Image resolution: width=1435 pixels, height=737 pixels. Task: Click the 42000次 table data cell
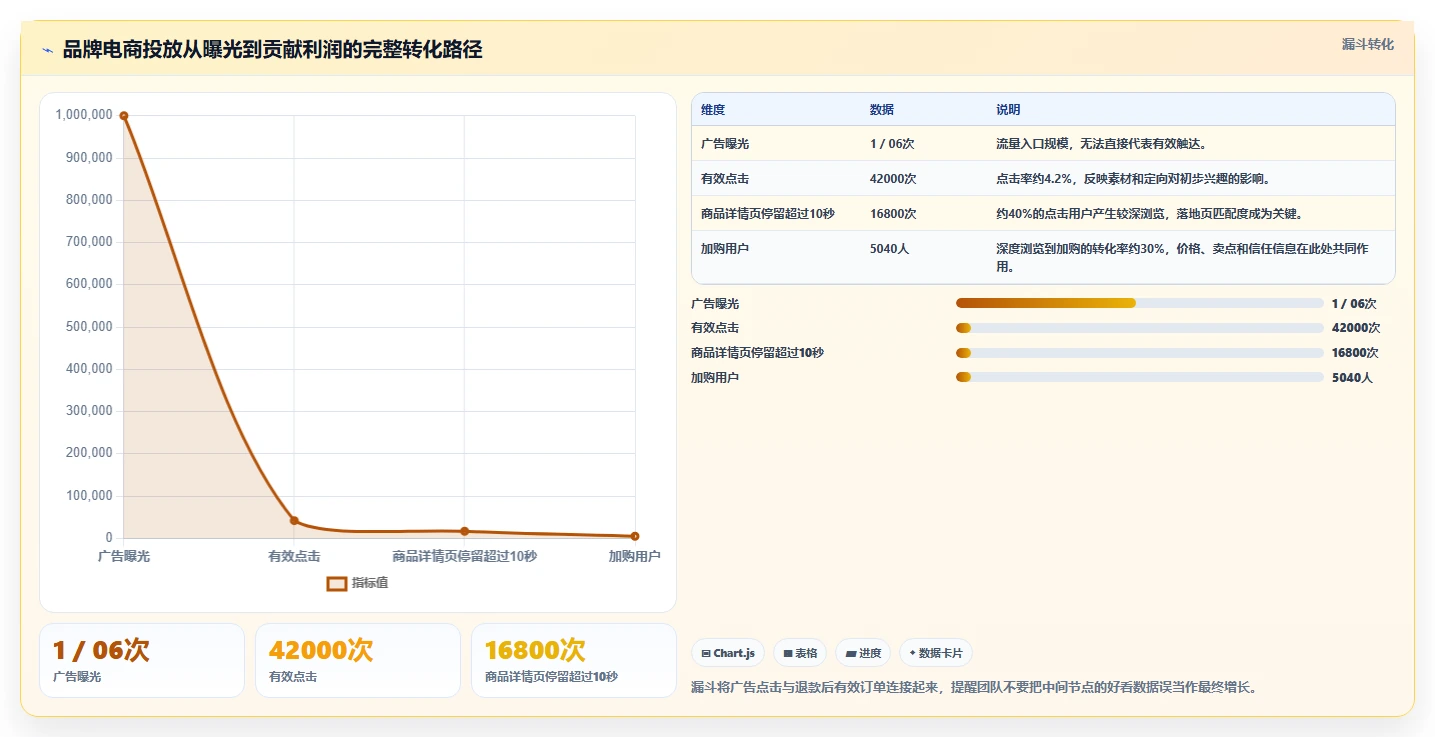coord(893,179)
